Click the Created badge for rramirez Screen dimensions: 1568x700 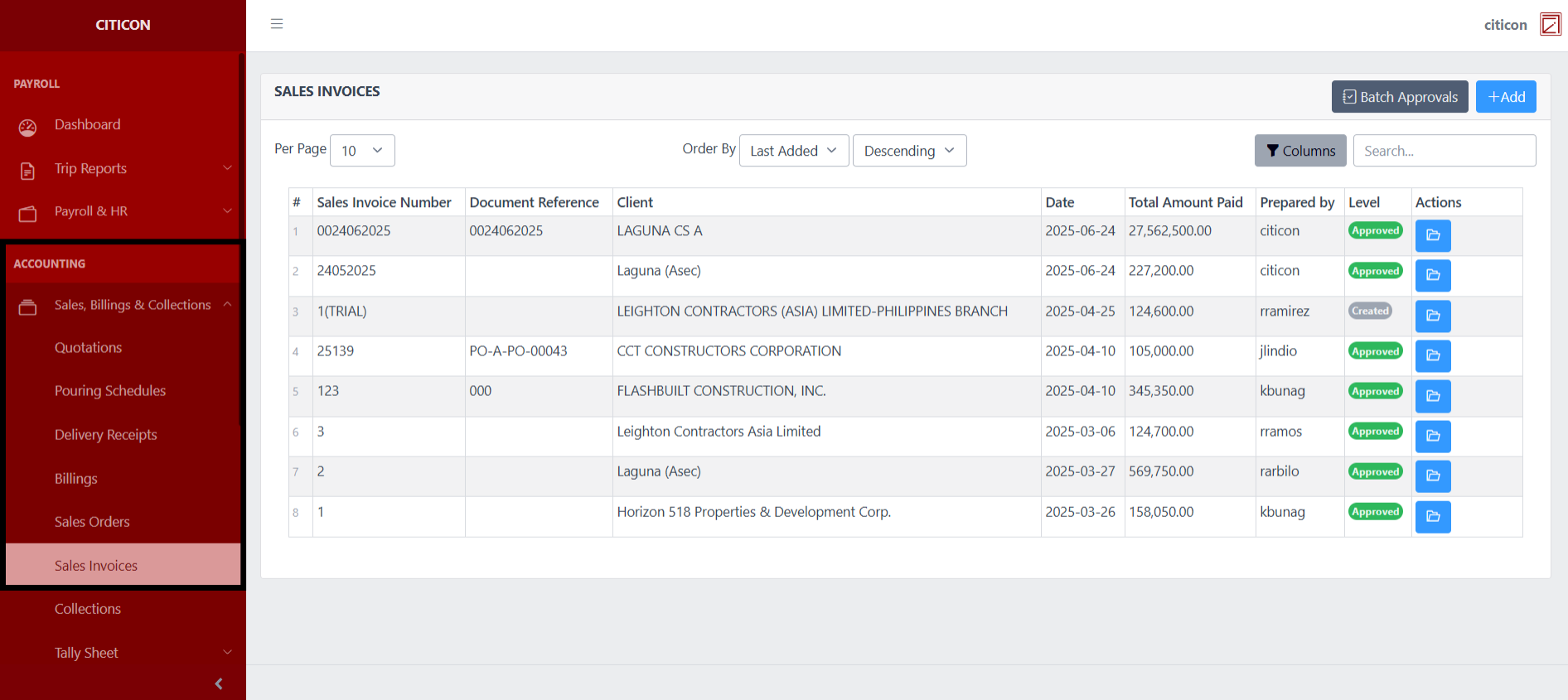point(1370,311)
